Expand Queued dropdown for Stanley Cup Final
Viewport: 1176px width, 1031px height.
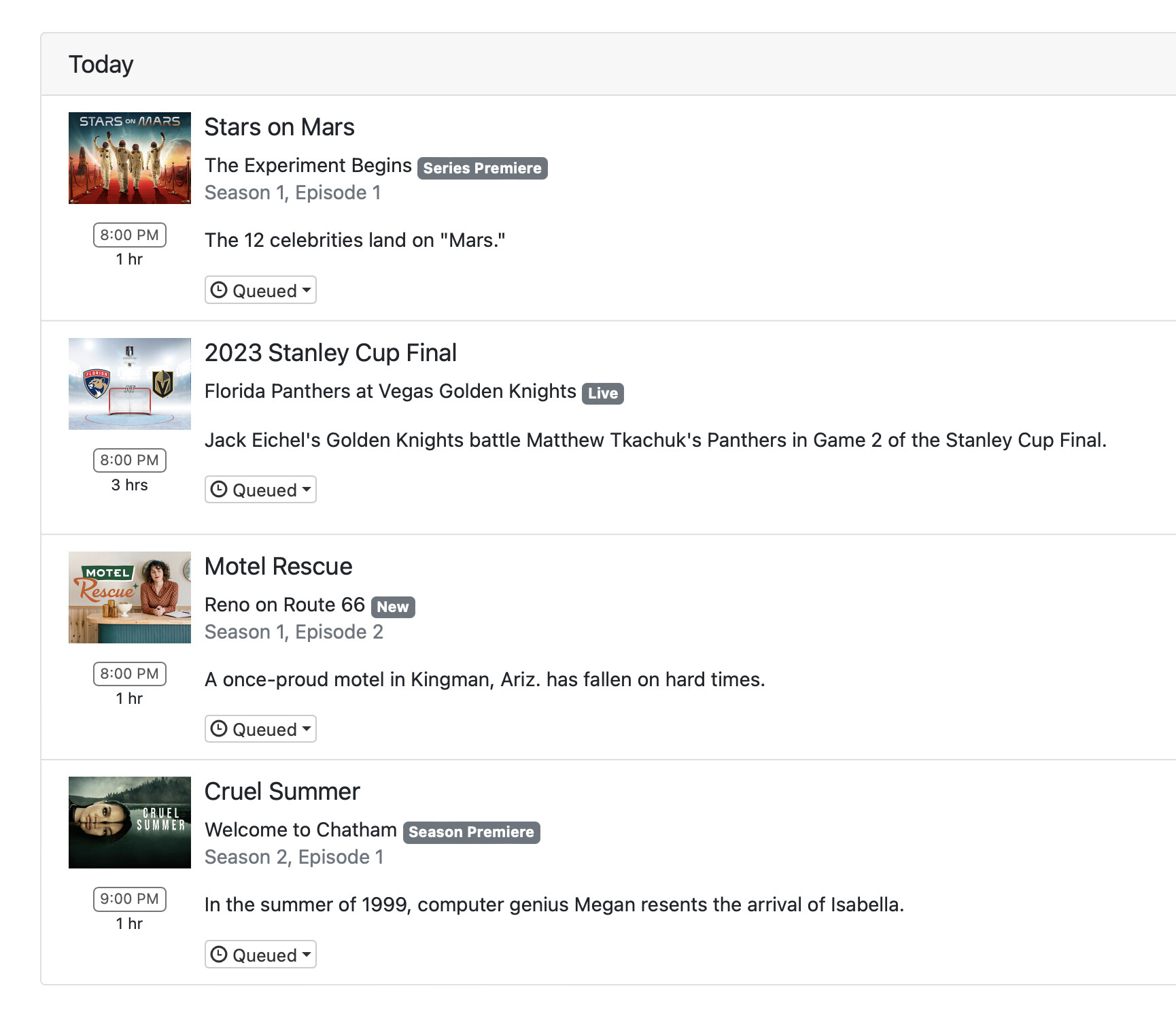coord(260,490)
